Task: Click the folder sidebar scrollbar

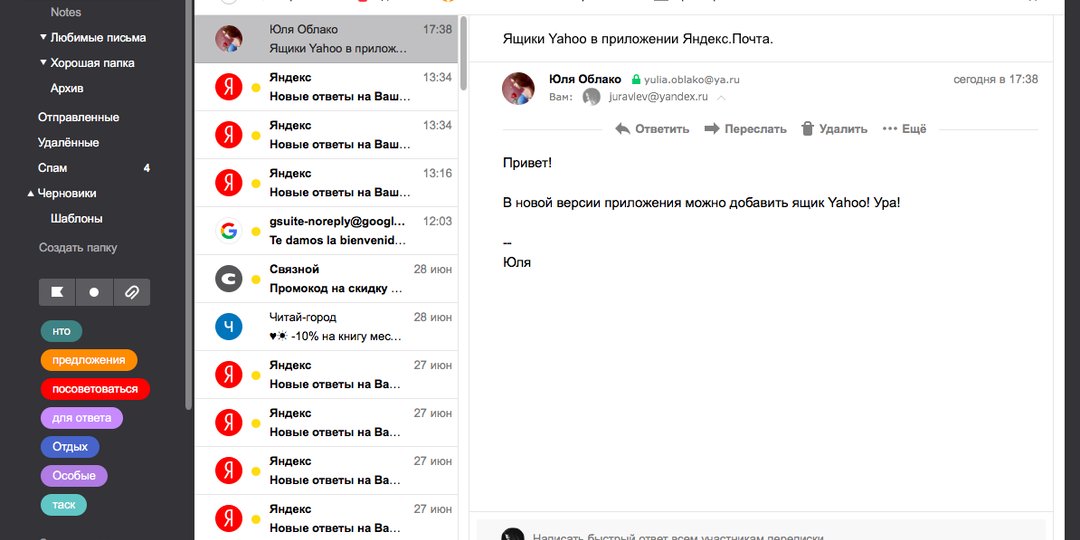Action: [x=189, y=207]
